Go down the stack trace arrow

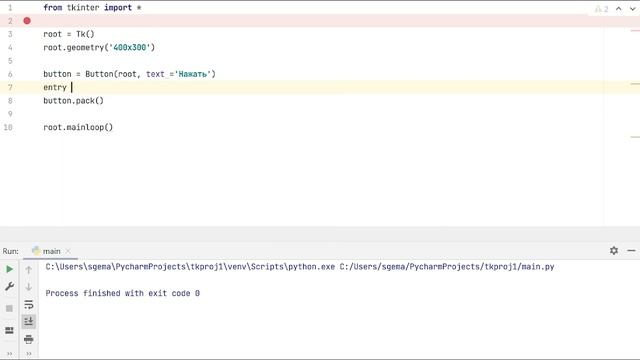coord(29,287)
